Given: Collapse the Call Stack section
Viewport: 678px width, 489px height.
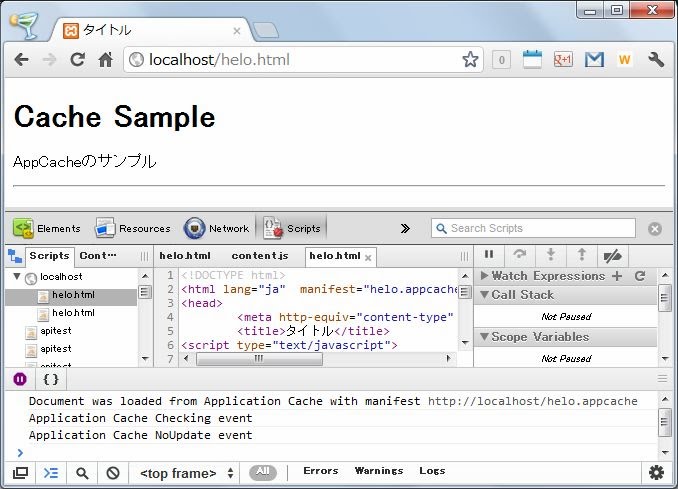Looking at the screenshot, I should coord(484,295).
